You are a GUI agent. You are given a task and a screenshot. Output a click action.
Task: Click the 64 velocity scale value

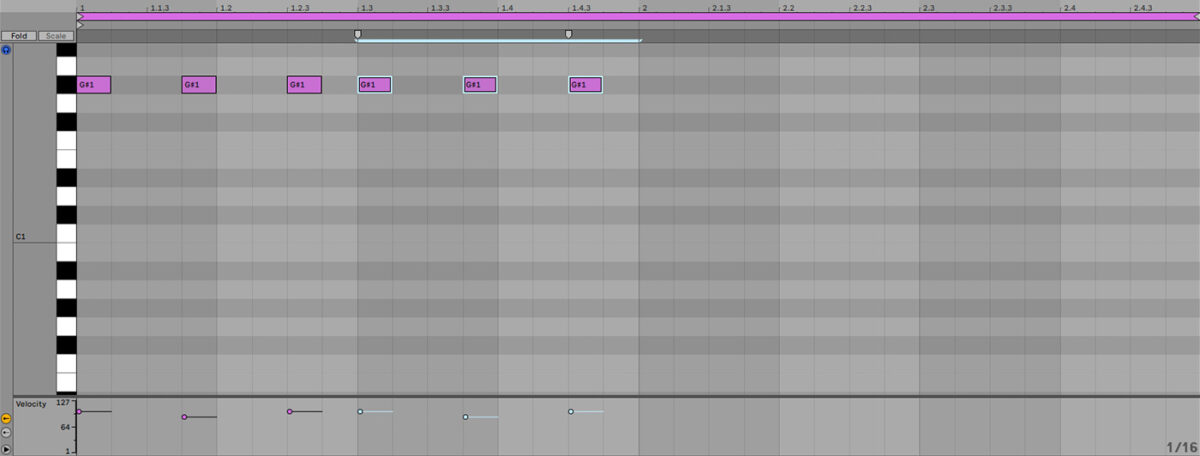(65, 427)
